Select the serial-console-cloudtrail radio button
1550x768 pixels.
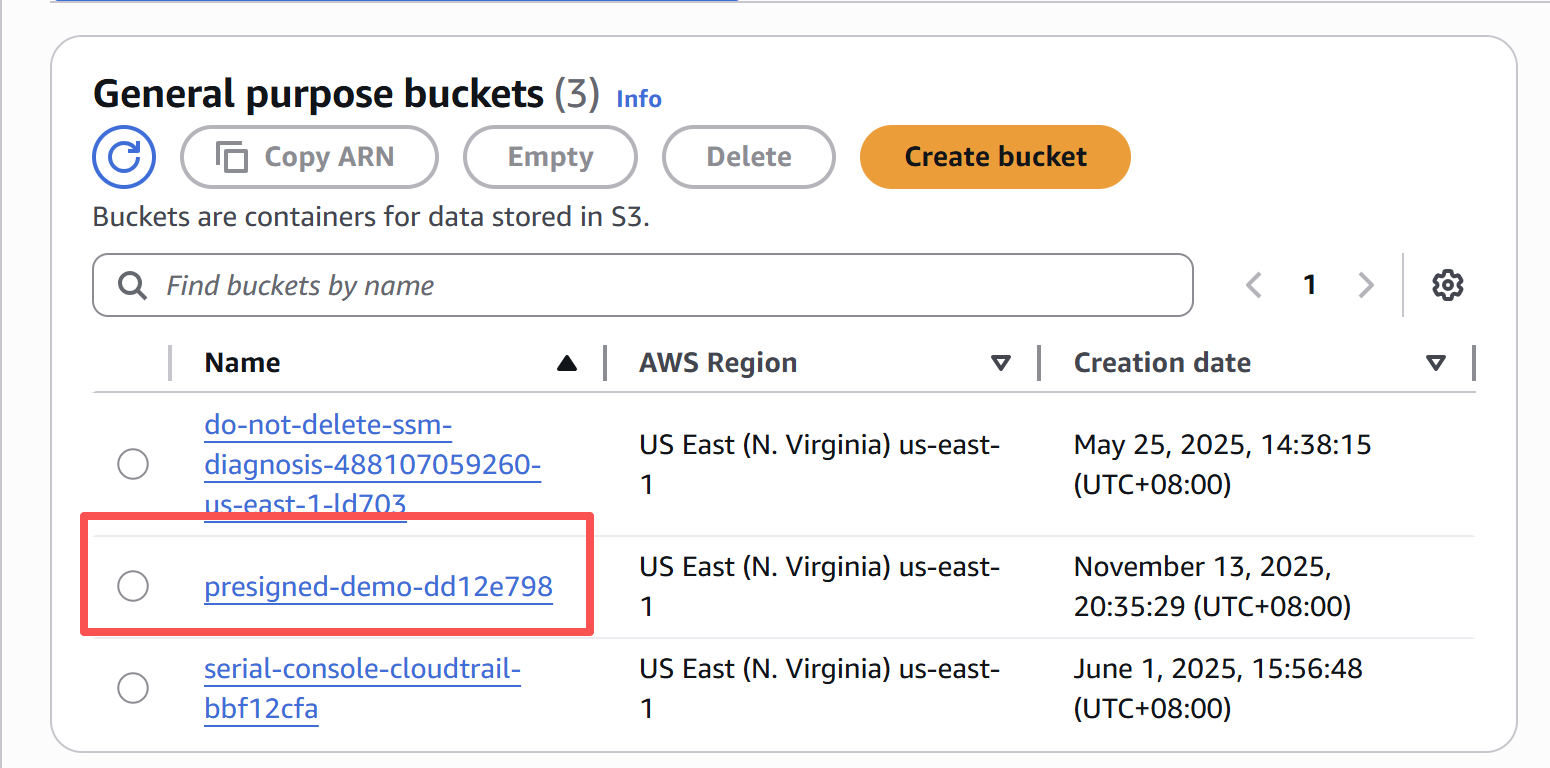tap(133, 688)
